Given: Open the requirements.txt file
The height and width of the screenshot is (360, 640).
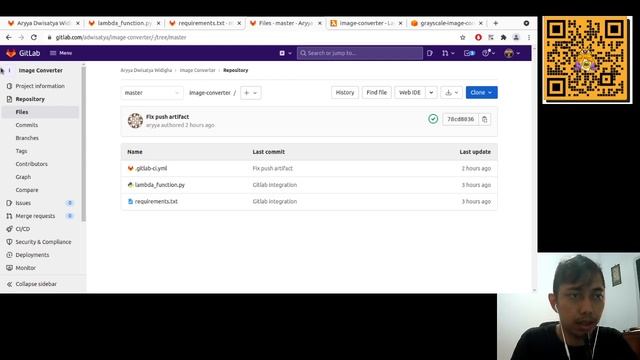Looking at the screenshot, I should [x=156, y=202].
